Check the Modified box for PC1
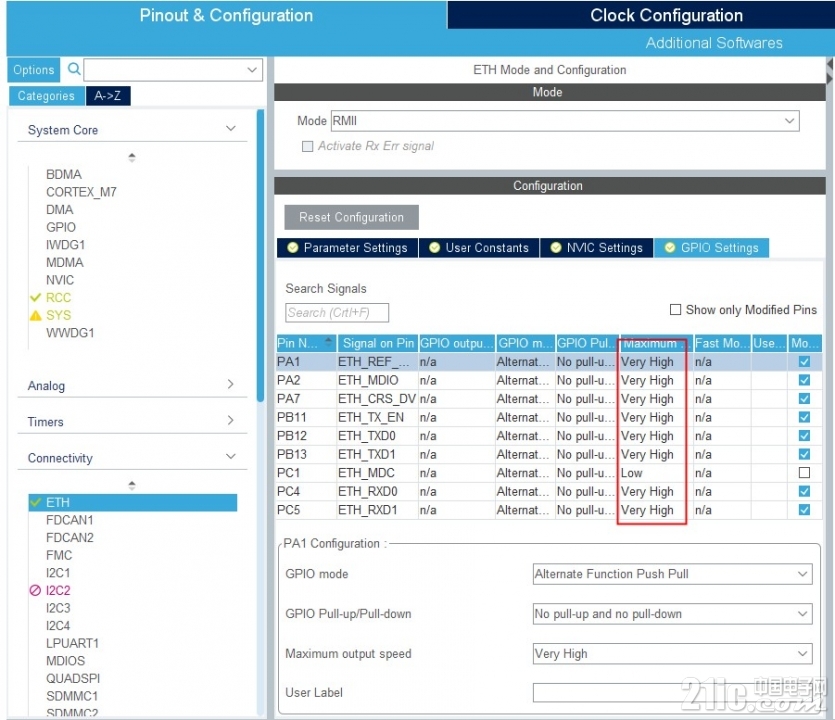835x720 pixels. click(x=804, y=472)
